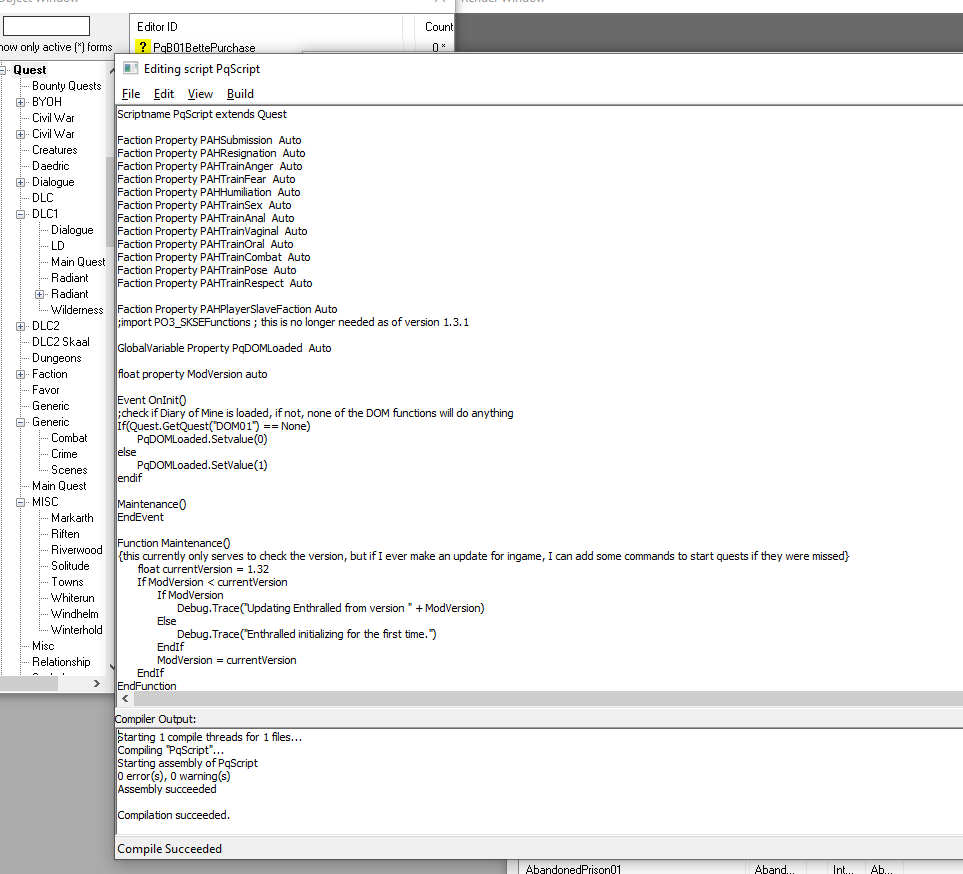Click the script editor window icon
963x874 pixels.
130,68
